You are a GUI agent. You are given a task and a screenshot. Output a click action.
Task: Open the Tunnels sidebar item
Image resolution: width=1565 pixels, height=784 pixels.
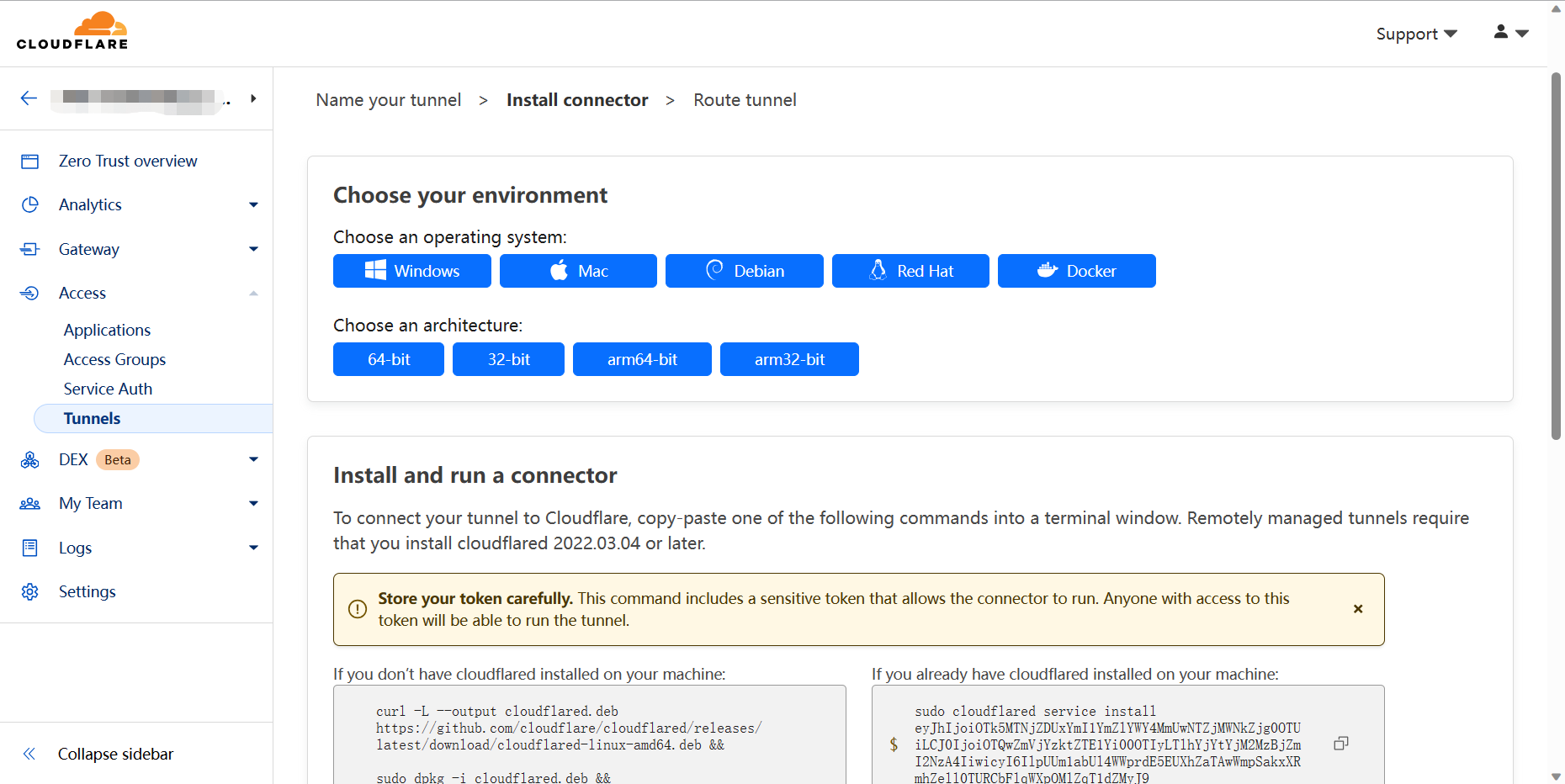(93, 418)
